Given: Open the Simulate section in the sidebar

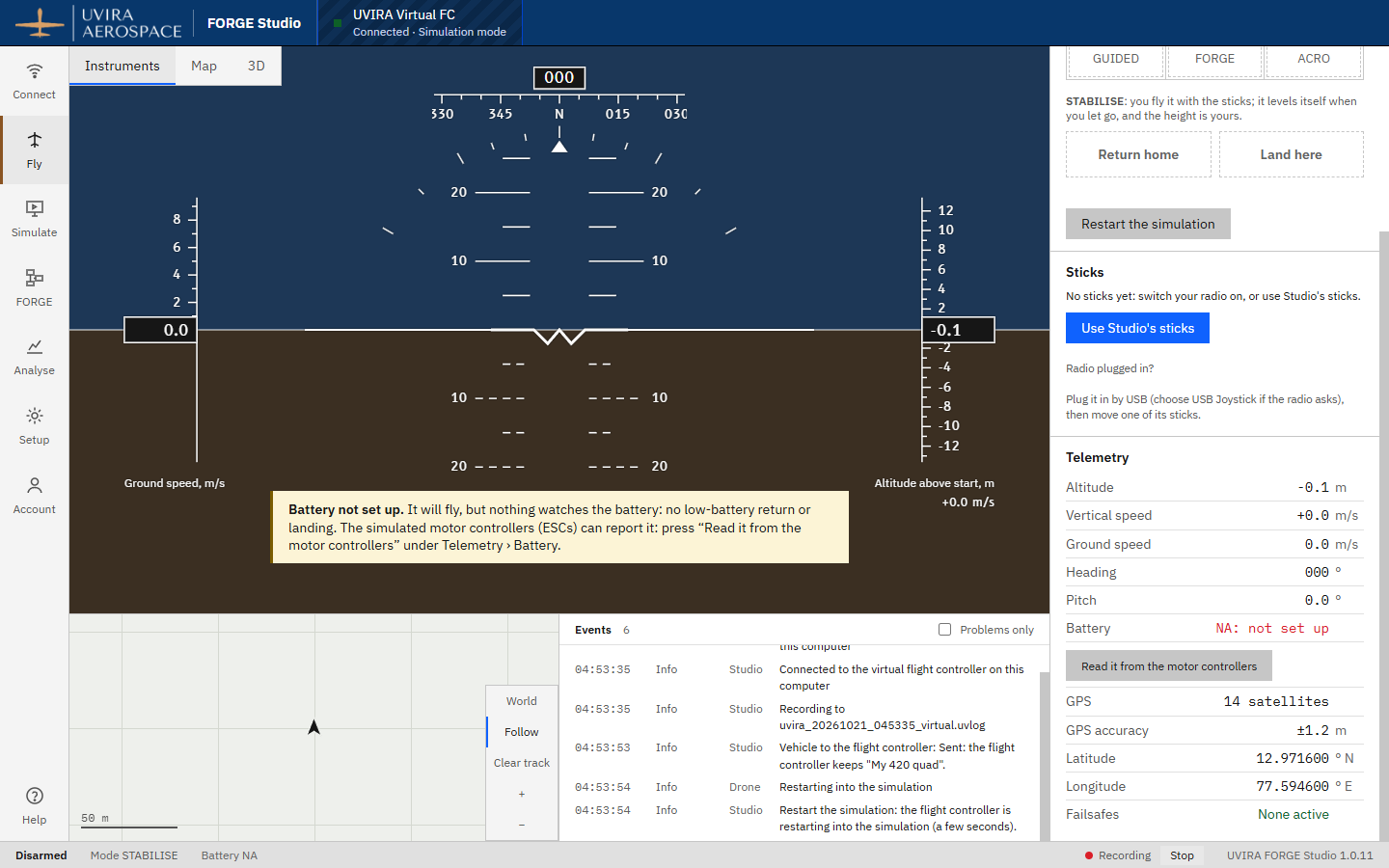Looking at the screenshot, I should 35,219.
